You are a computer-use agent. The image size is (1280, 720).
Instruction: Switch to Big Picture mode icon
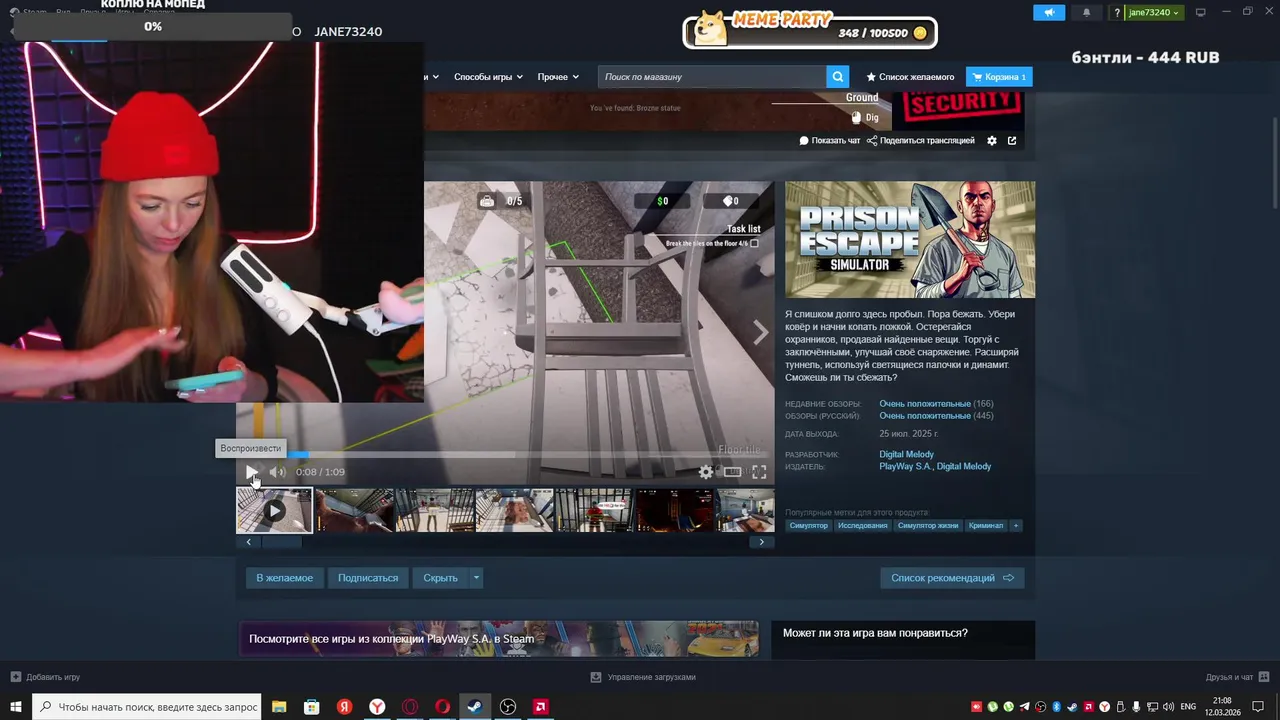[x=1201, y=12]
